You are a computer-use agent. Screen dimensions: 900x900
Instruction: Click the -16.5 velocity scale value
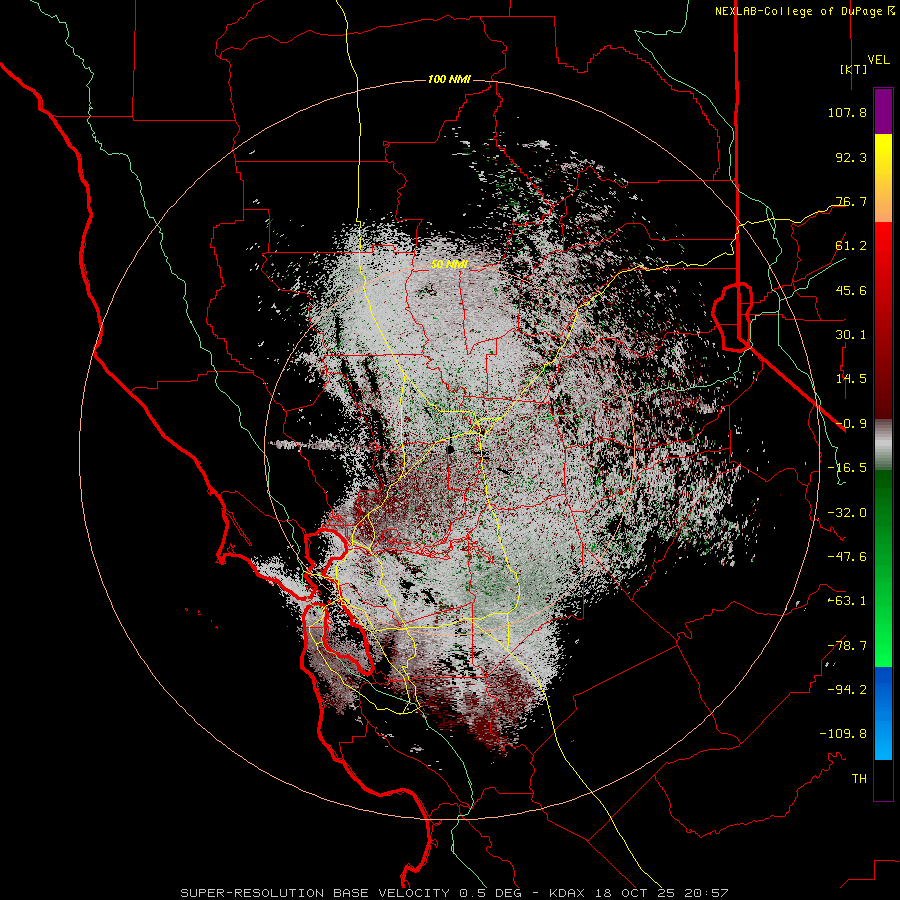(847, 468)
